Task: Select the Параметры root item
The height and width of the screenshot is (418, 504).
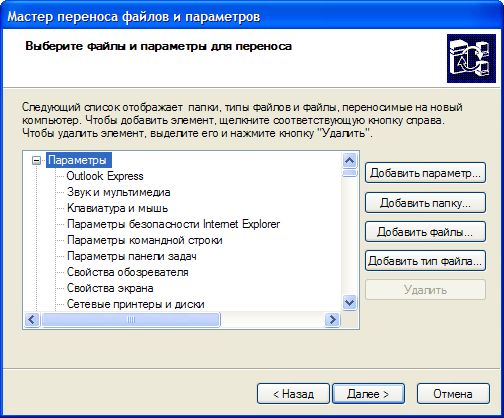Action: [x=79, y=160]
